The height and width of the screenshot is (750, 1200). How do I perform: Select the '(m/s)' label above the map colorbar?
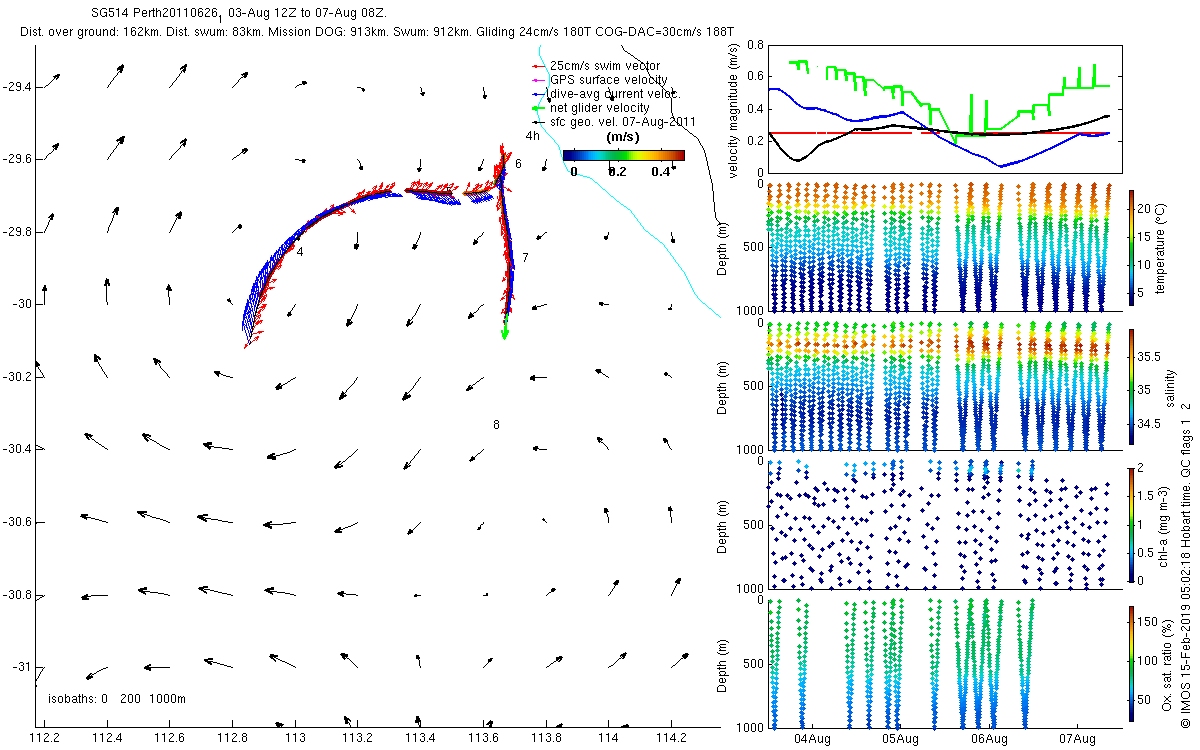[x=623, y=138]
